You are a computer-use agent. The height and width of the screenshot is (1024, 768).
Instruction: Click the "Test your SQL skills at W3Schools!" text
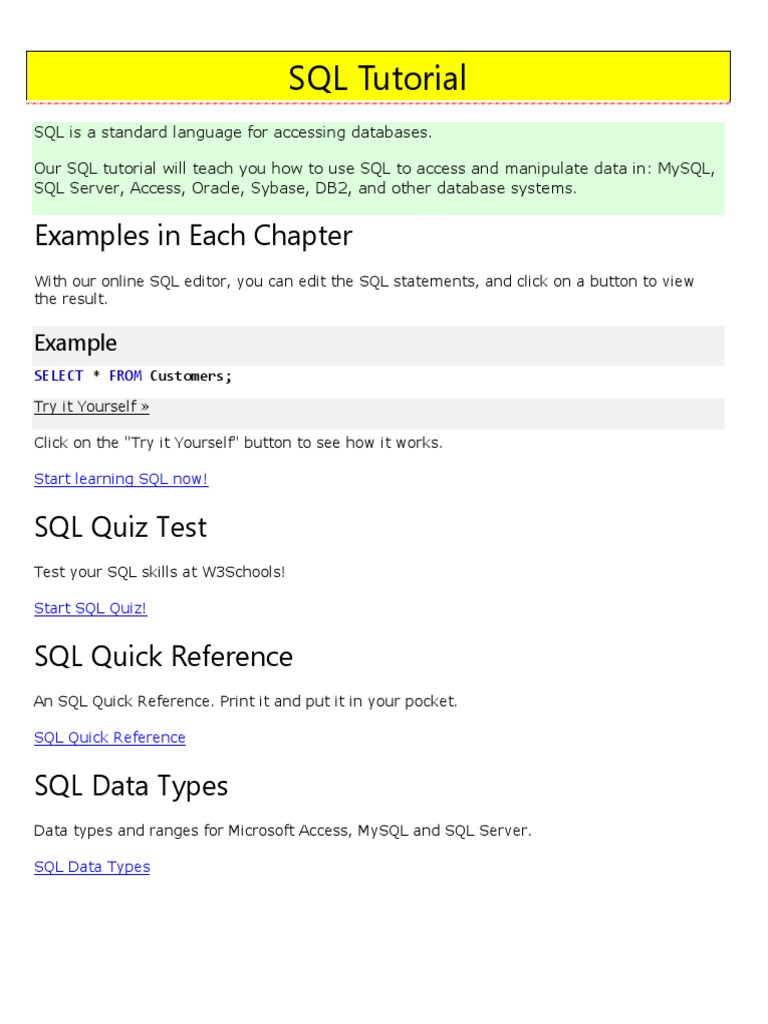(160, 572)
